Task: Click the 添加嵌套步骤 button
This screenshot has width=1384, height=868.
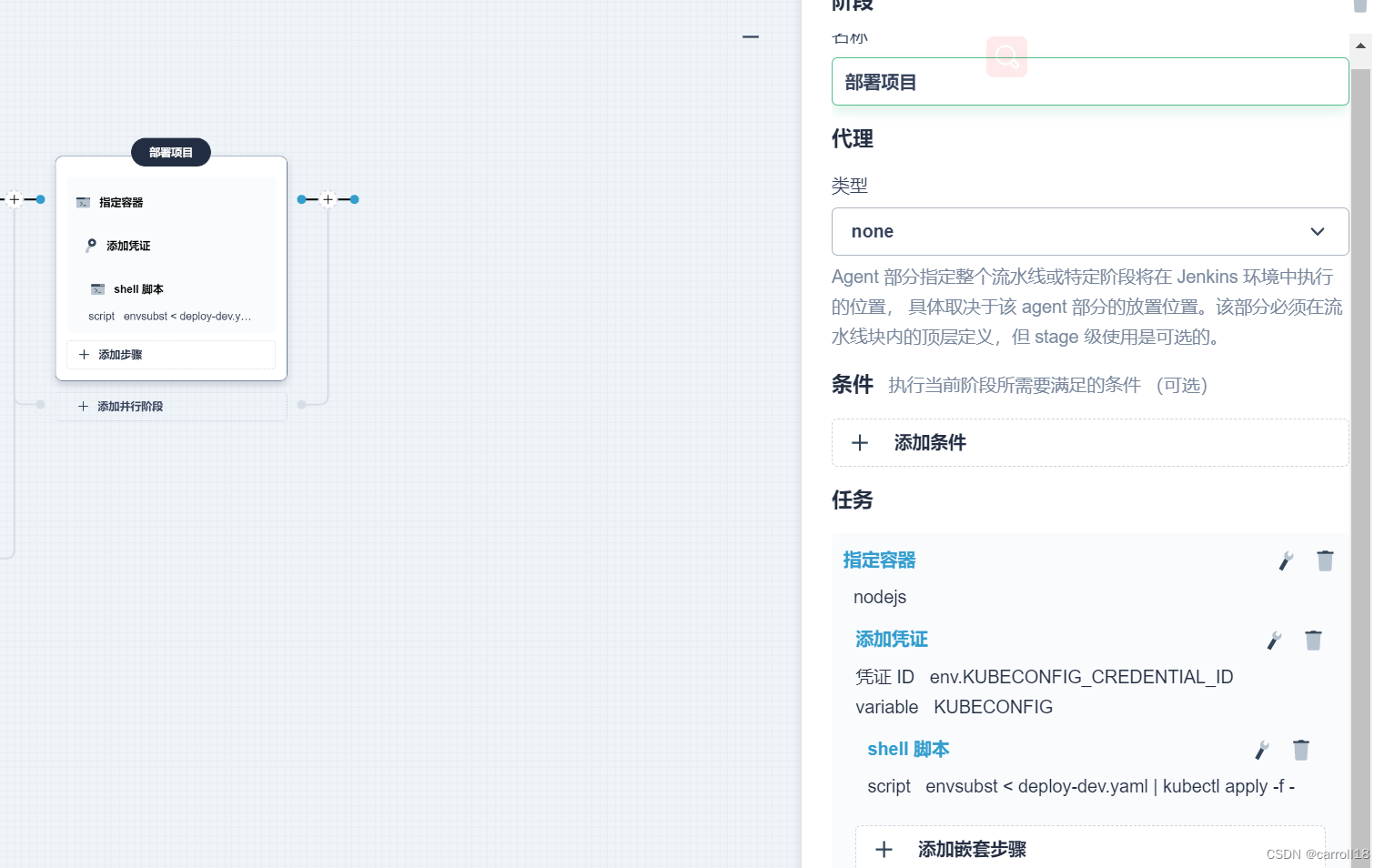Action: [x=1090, y=848]
